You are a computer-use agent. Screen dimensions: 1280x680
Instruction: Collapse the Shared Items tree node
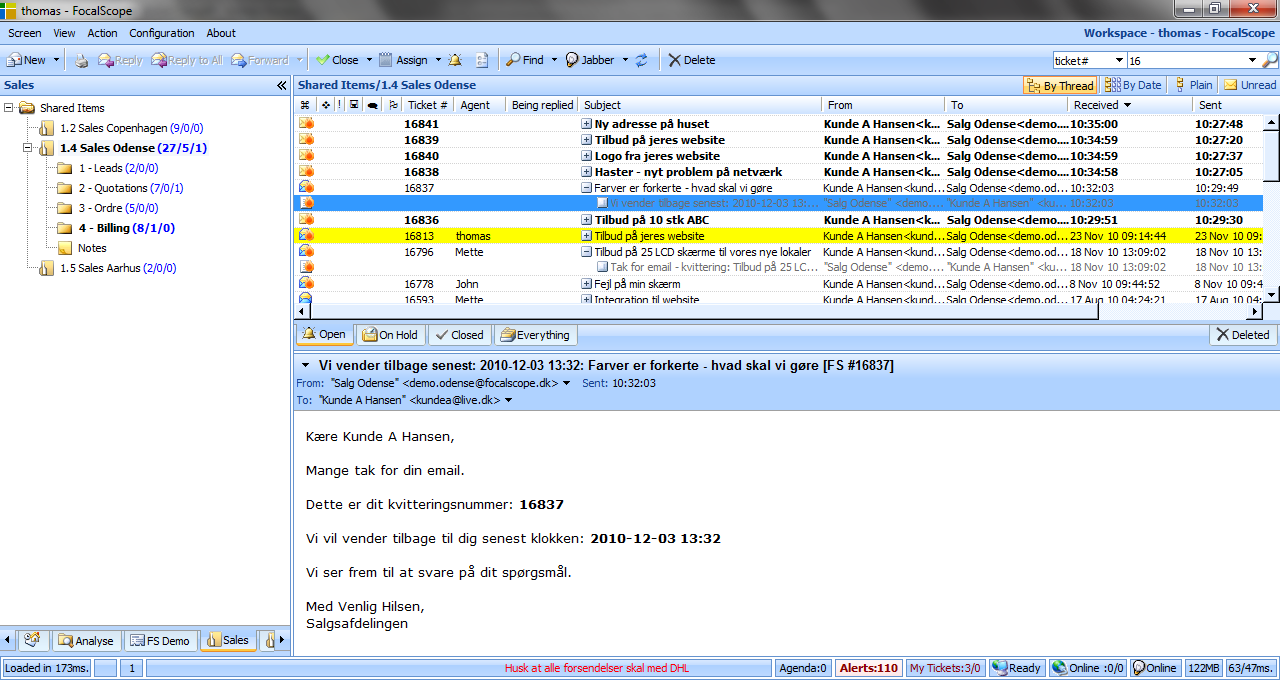(9, 108)
